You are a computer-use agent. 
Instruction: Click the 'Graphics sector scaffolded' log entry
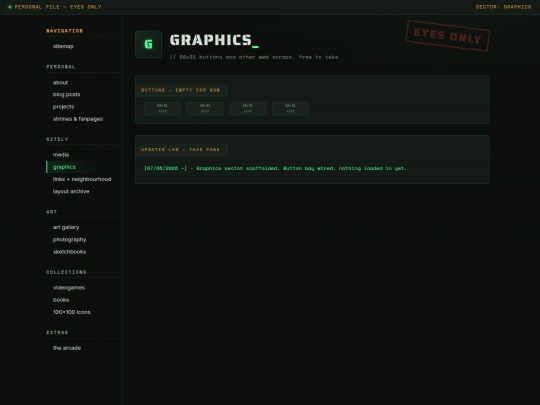tap(276, 168)
